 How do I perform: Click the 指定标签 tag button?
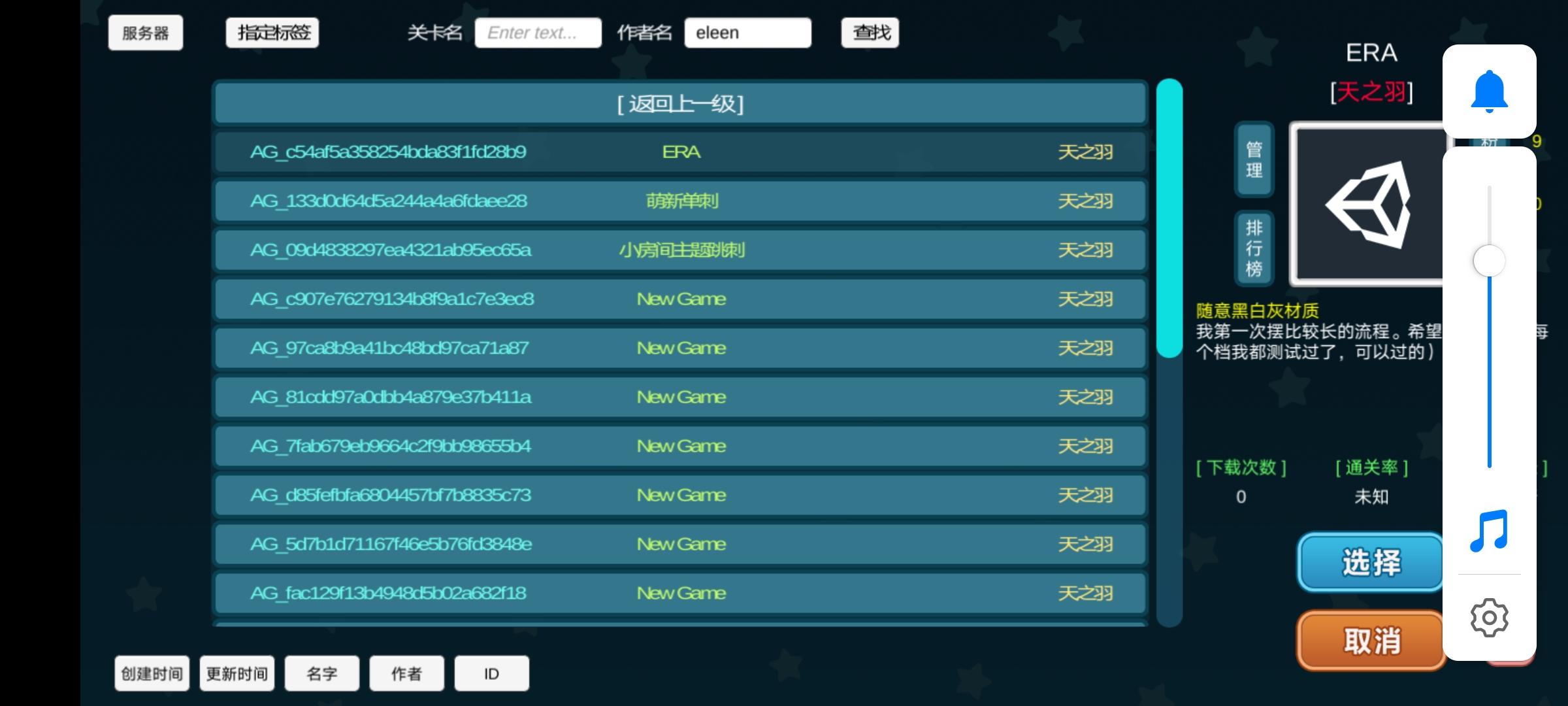pos(272,33)
